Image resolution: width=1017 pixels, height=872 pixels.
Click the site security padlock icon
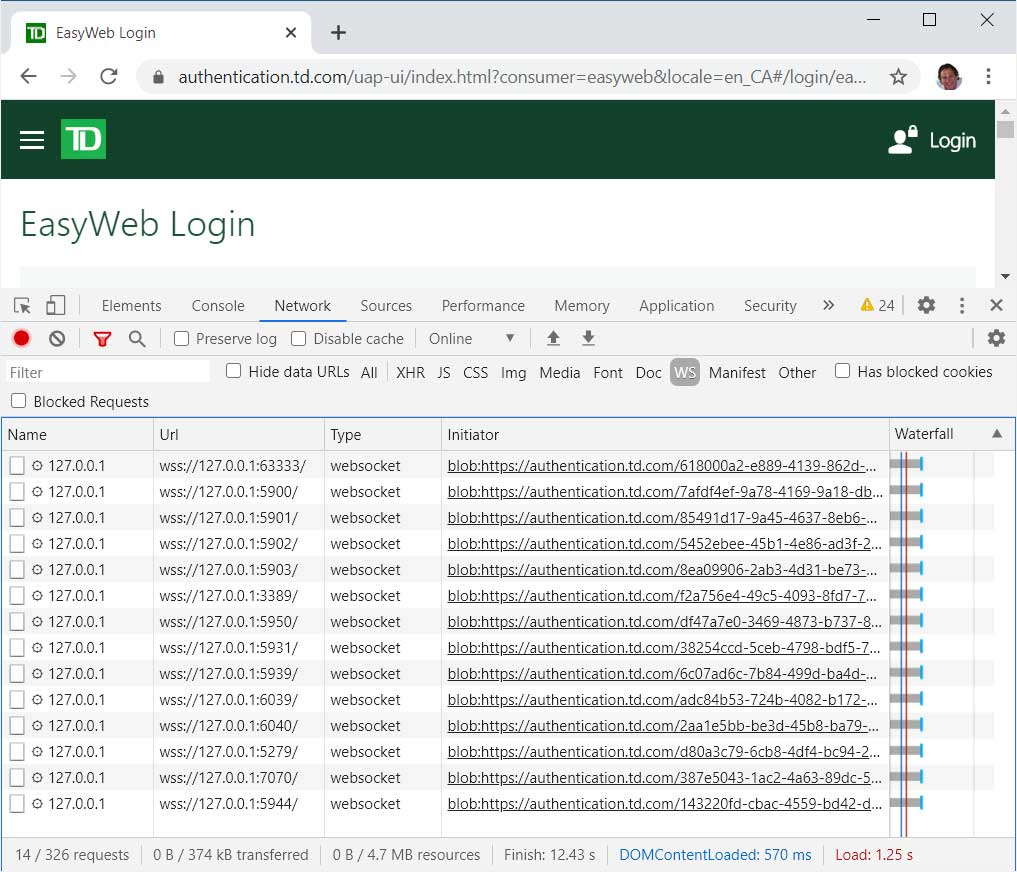click(x=158, y=77)
